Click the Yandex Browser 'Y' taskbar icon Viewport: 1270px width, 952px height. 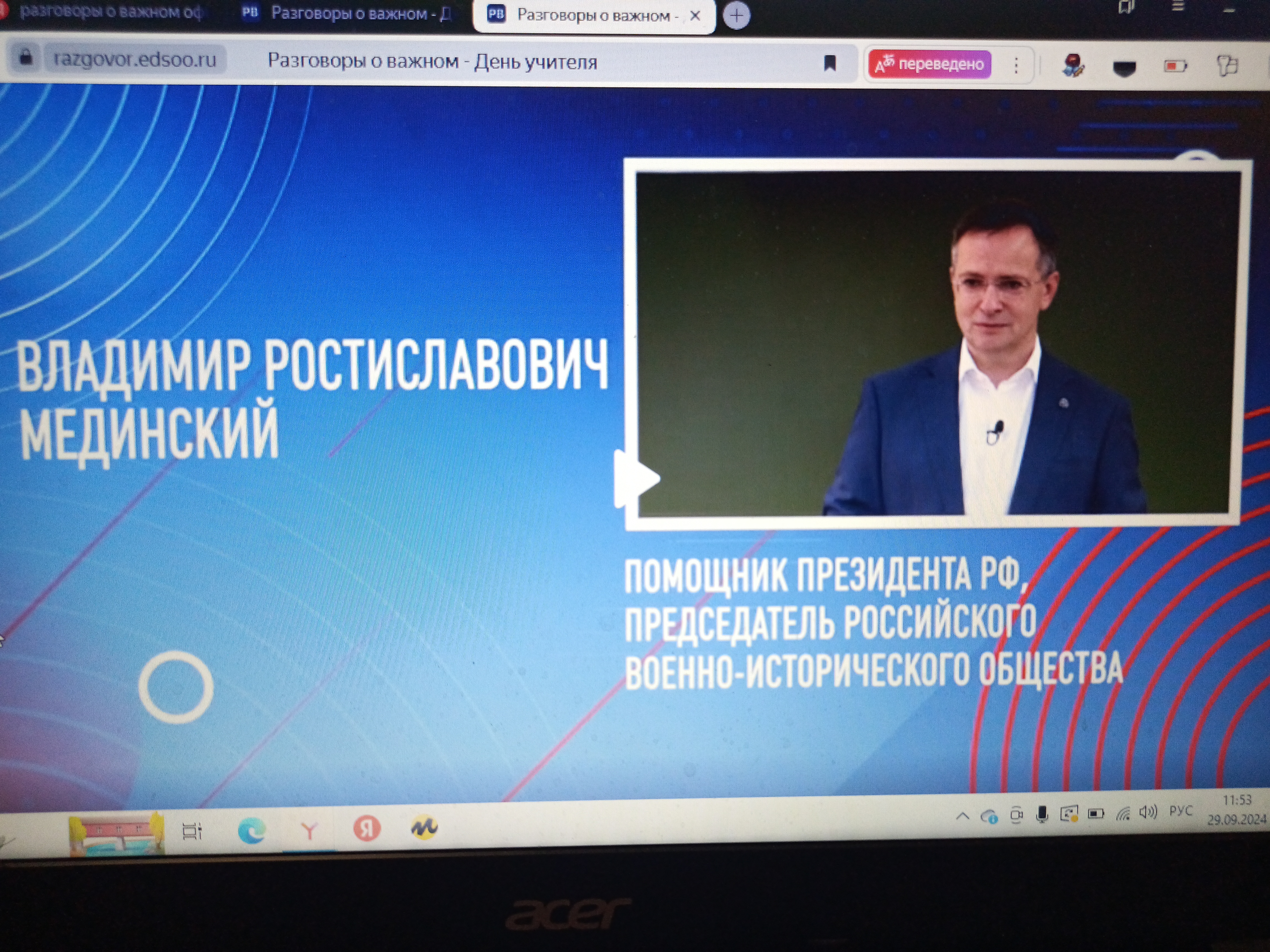pos(309,830)
